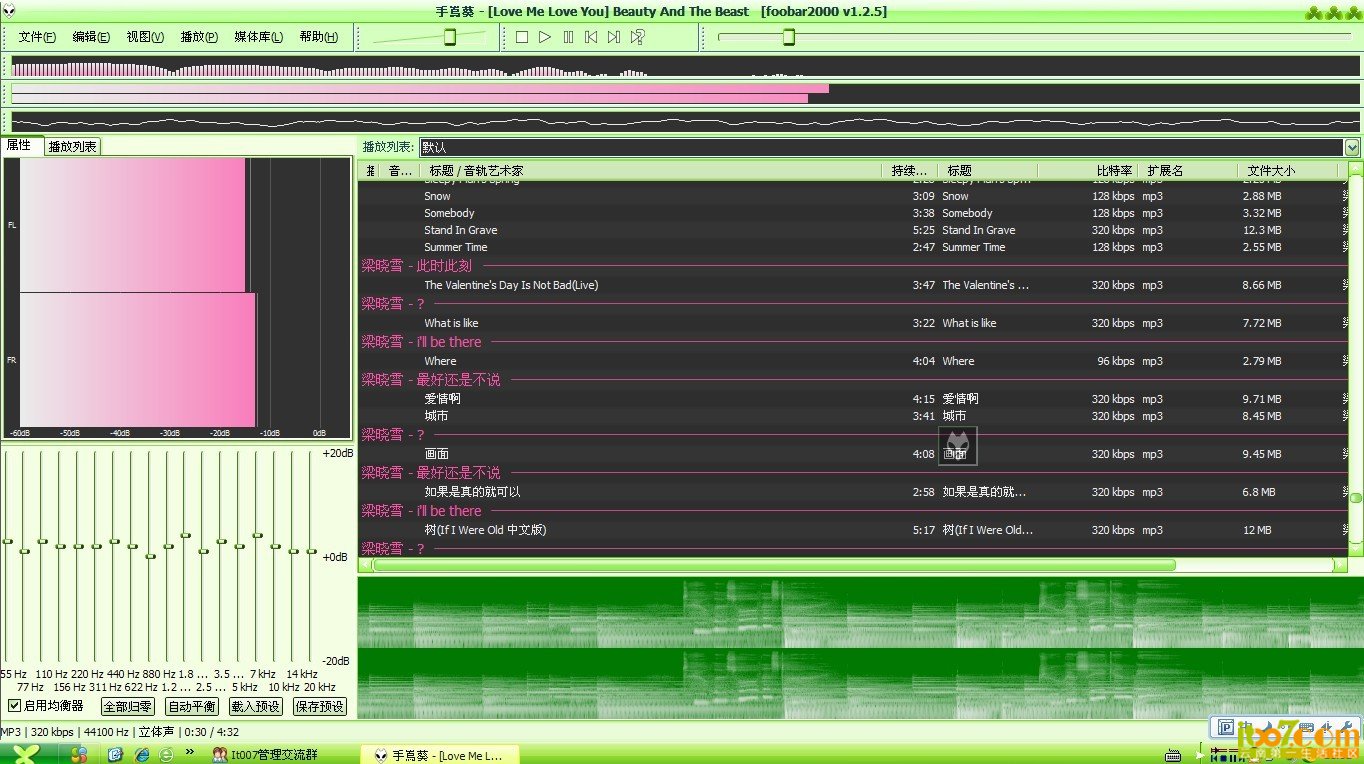
Task: Click the 全部归零 equalizer button
Action: (128, 706)
